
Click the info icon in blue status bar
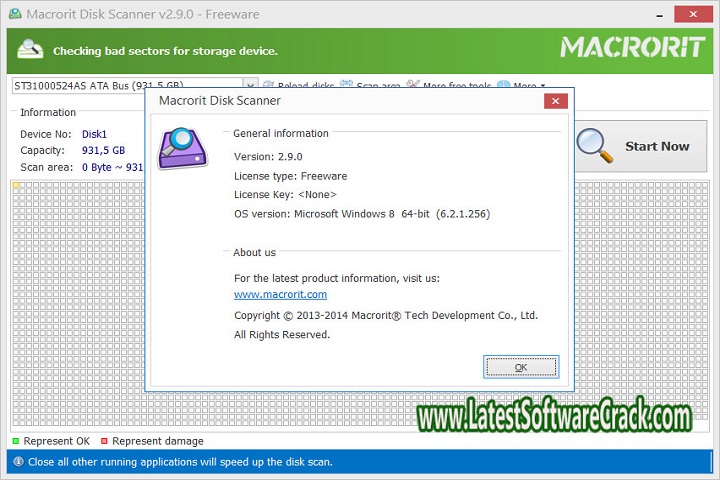tap(18, 461)
